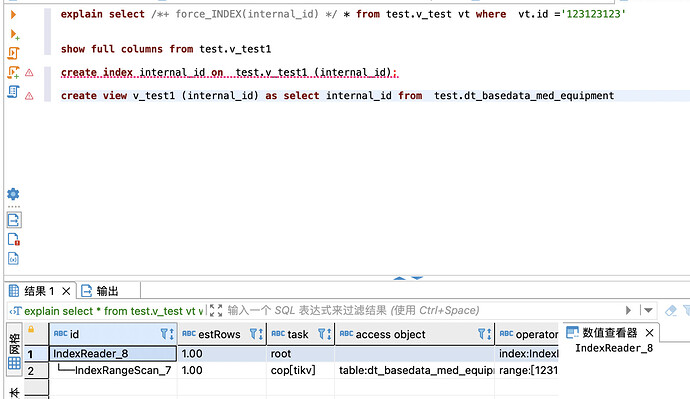Place cursor on create index internal_id line
Image resolution: width=690 pixels, height=399 pixels.
tap(229, 72)
